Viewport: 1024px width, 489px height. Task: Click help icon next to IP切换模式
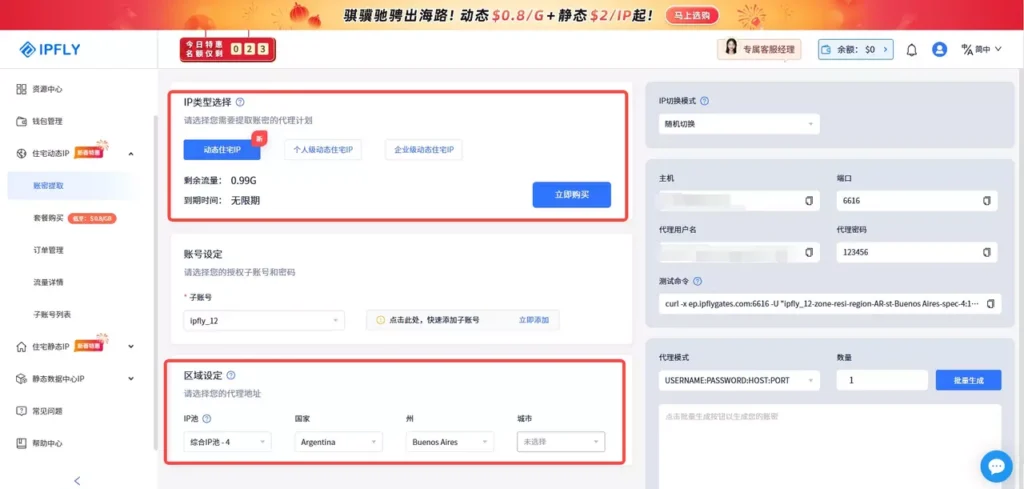(705, 101)
